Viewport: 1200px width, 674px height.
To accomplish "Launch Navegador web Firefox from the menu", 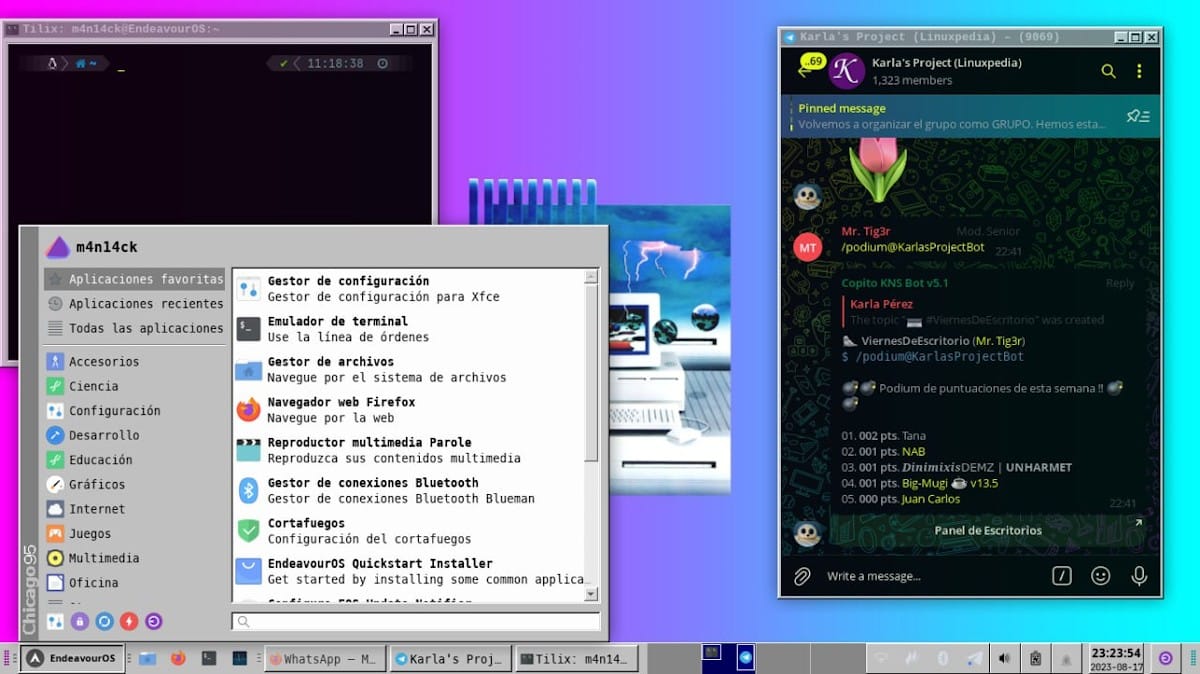I will click(408, 410).
